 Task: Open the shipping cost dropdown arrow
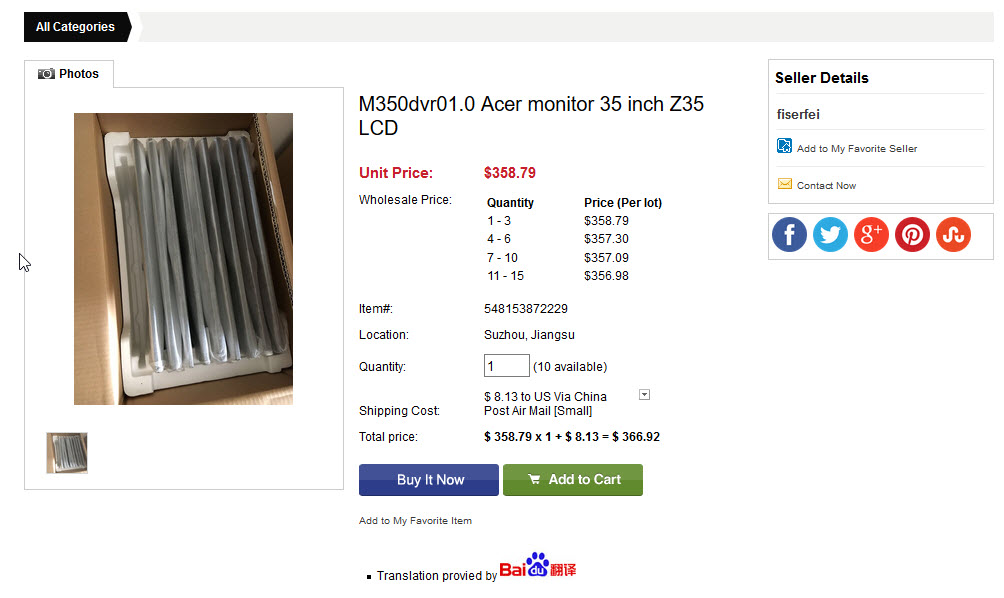click(644, 395)
